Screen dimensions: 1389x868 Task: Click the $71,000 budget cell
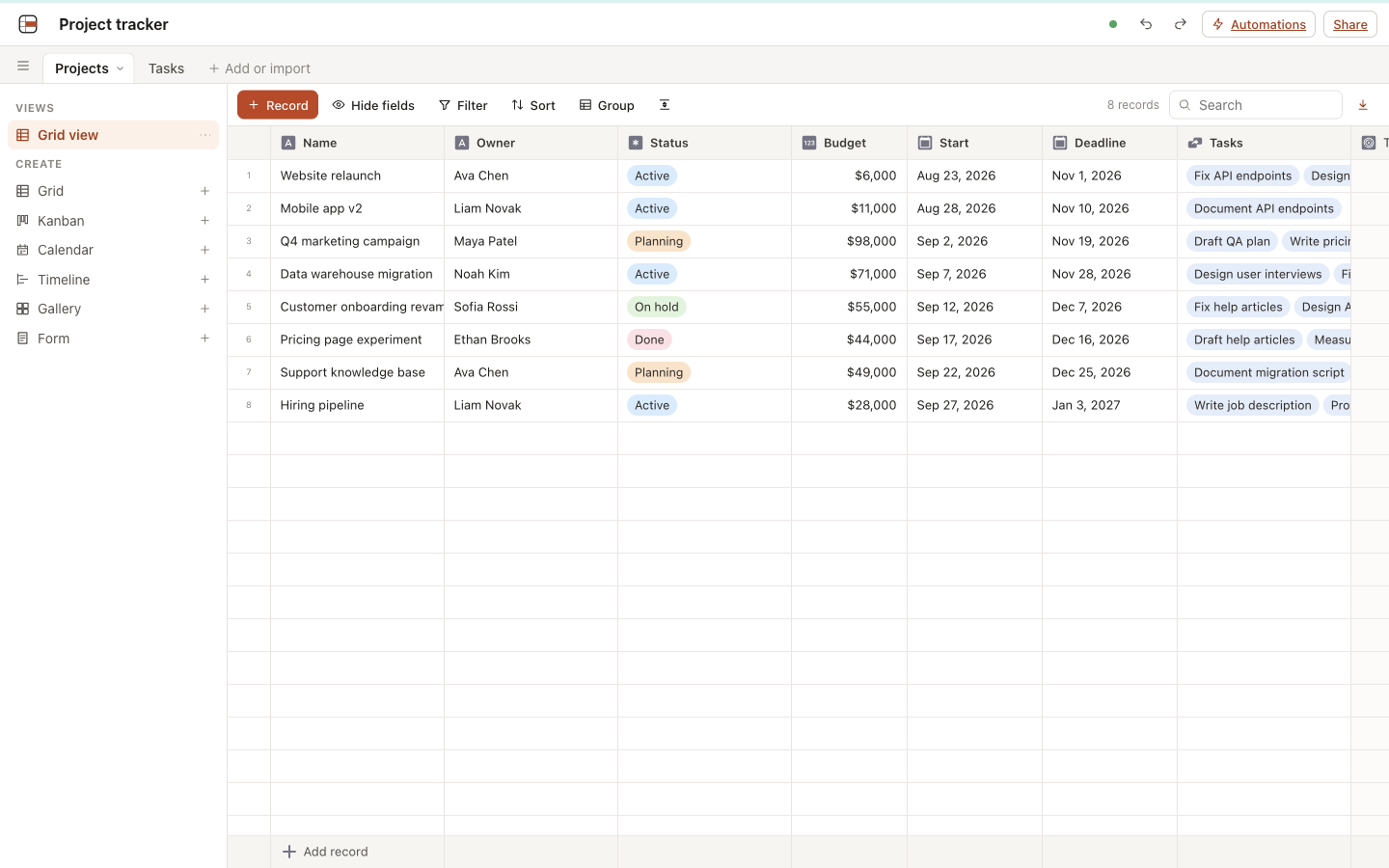point(849,274)
